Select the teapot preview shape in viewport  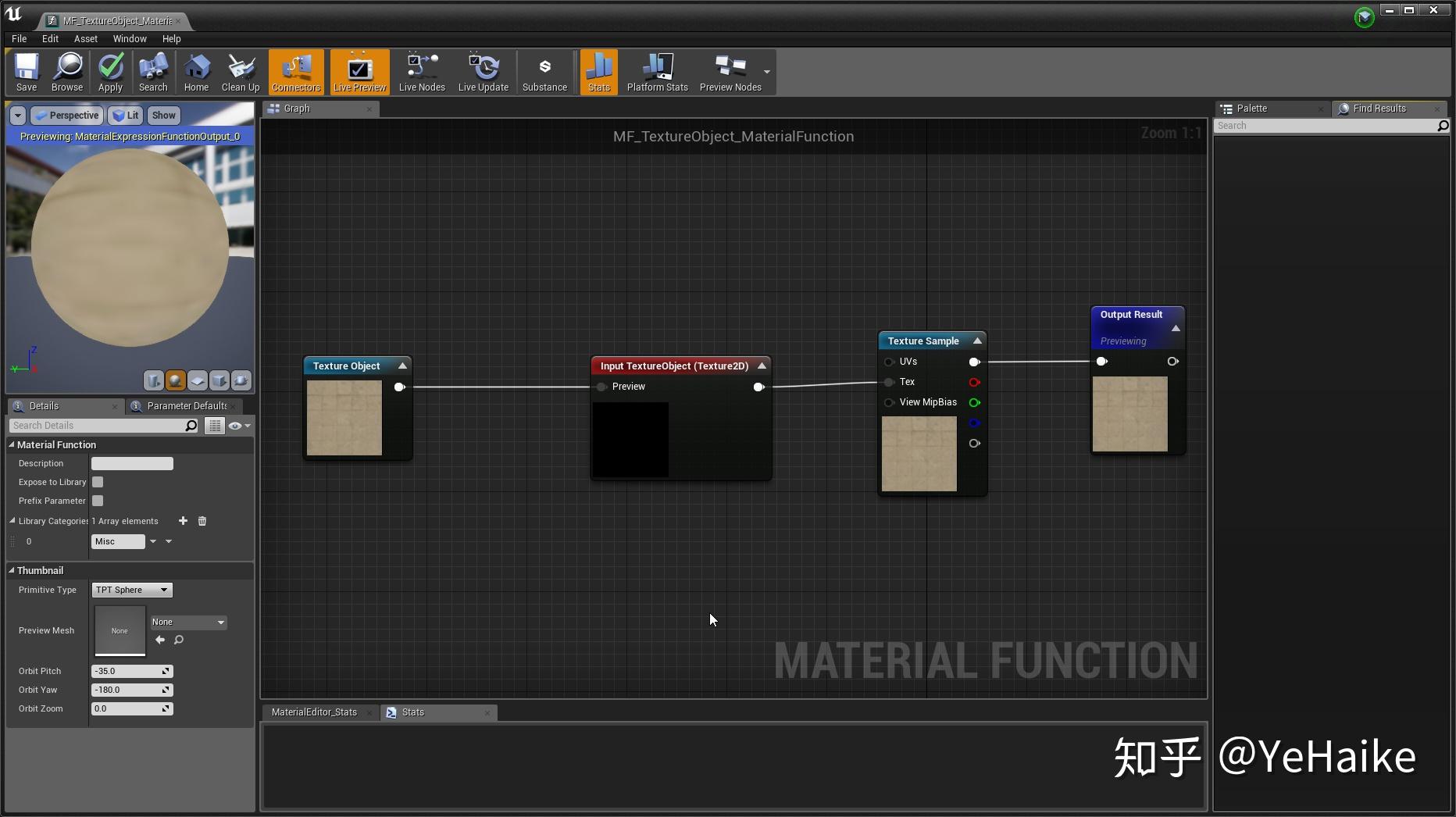point(241,380)
